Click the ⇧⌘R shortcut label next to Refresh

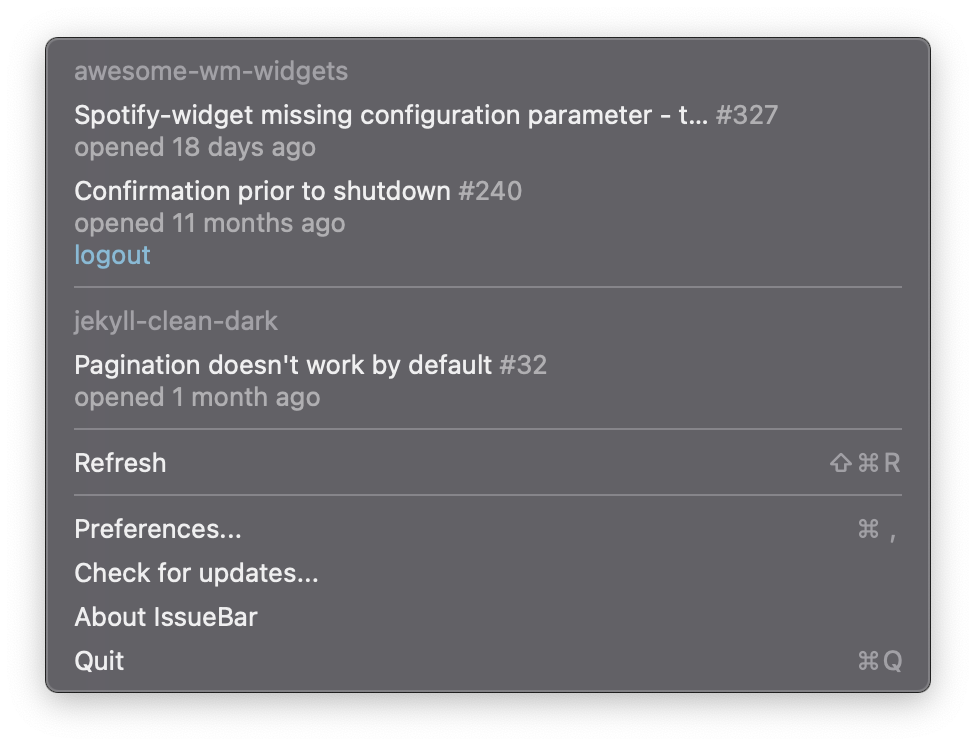pos(866,462)
